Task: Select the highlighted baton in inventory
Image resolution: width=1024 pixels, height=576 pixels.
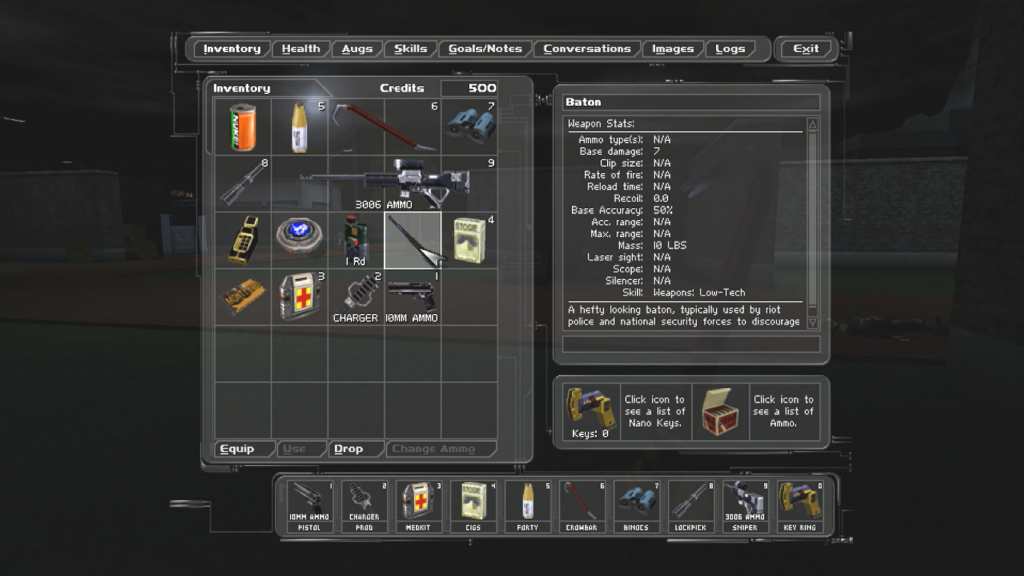Action: [x=413, y=240]
